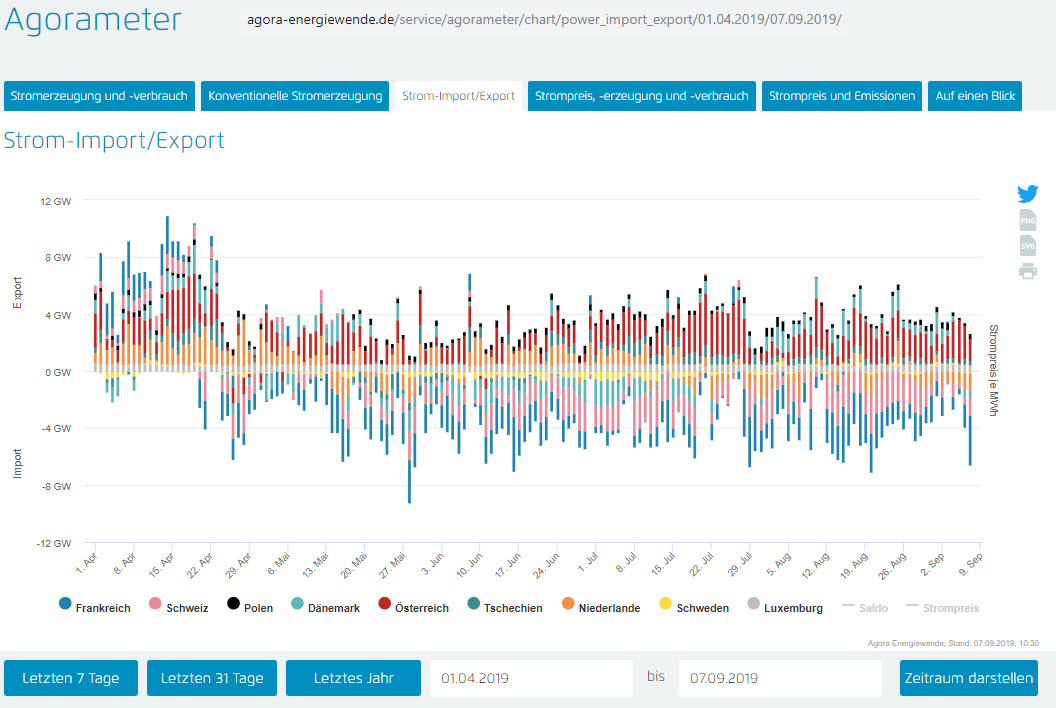
Task: Toggle the Frankreich series in the legend
Action: [95, 607]
